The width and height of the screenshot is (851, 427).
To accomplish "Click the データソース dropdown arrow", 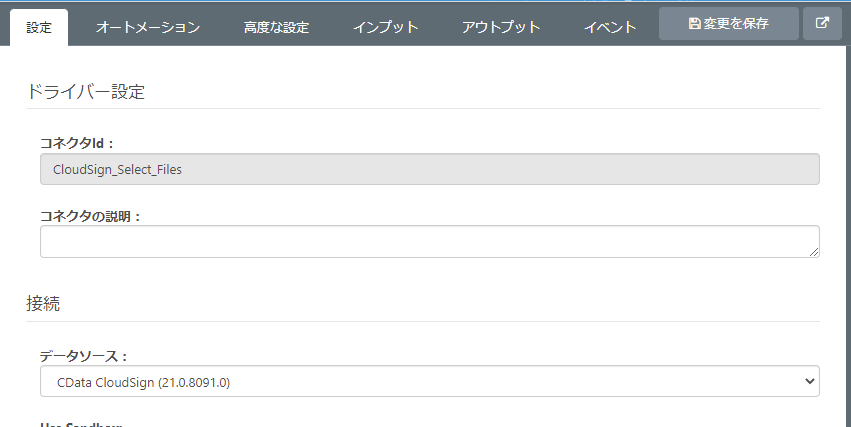I will (x=809, y=381).
